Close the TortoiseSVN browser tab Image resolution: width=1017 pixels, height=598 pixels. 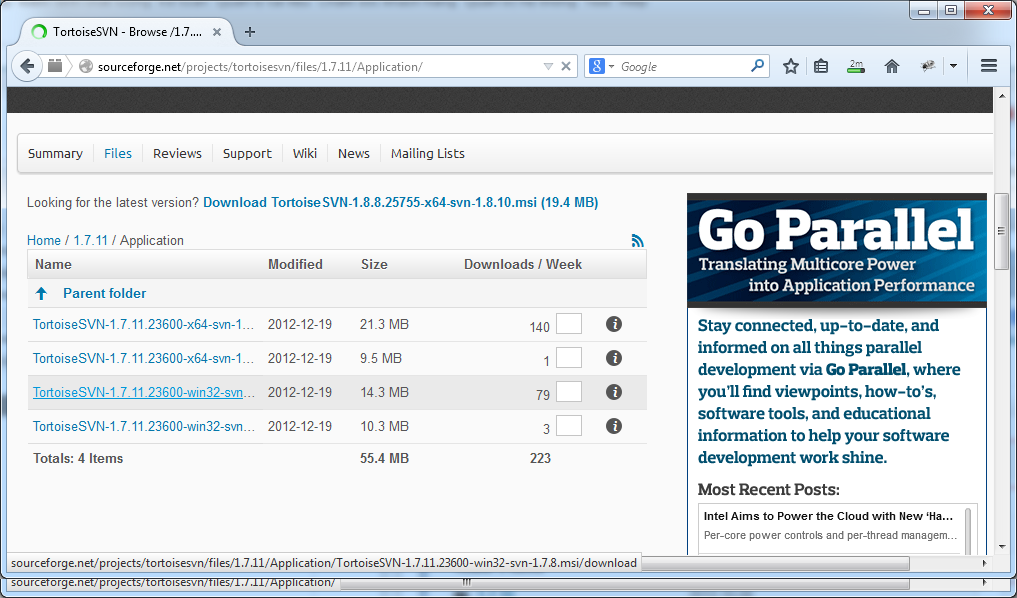click(x=217, y=32)
